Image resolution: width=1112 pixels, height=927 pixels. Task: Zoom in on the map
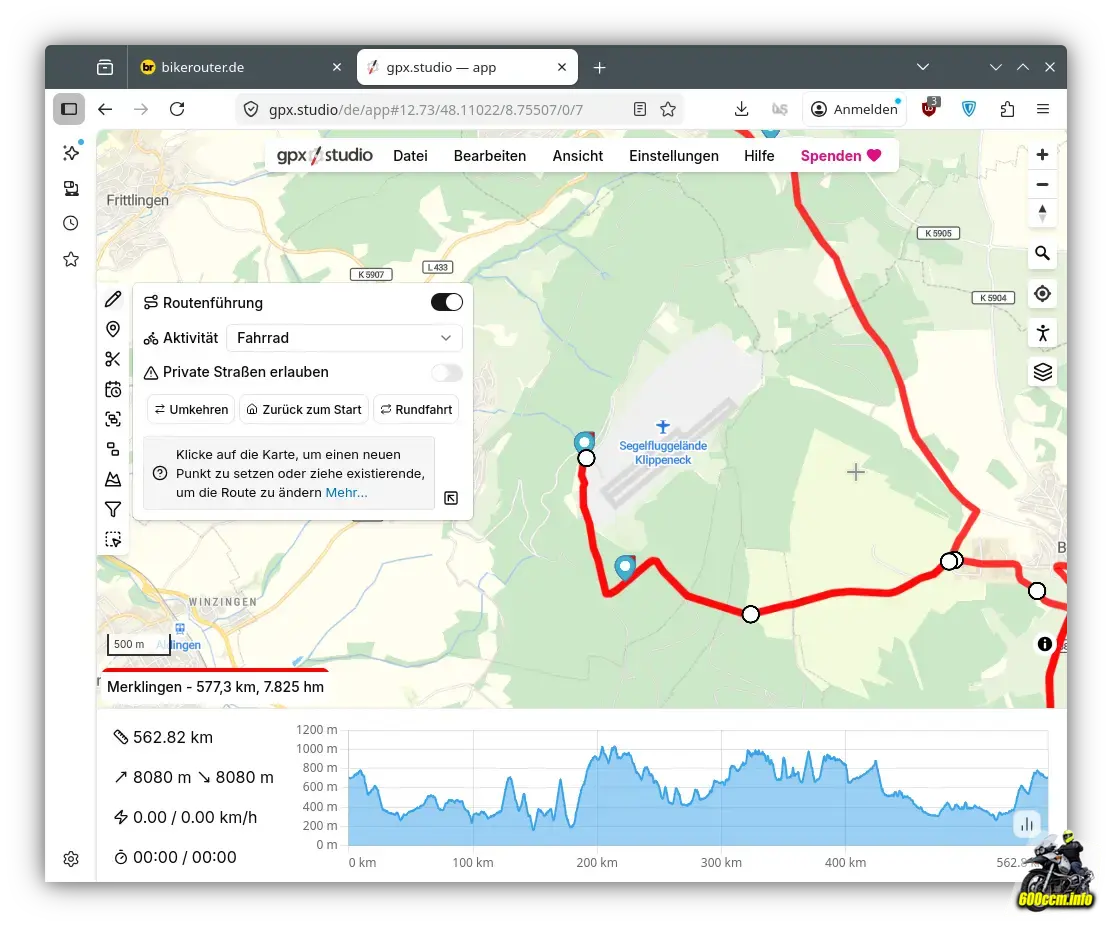(x=1042, y=155)
